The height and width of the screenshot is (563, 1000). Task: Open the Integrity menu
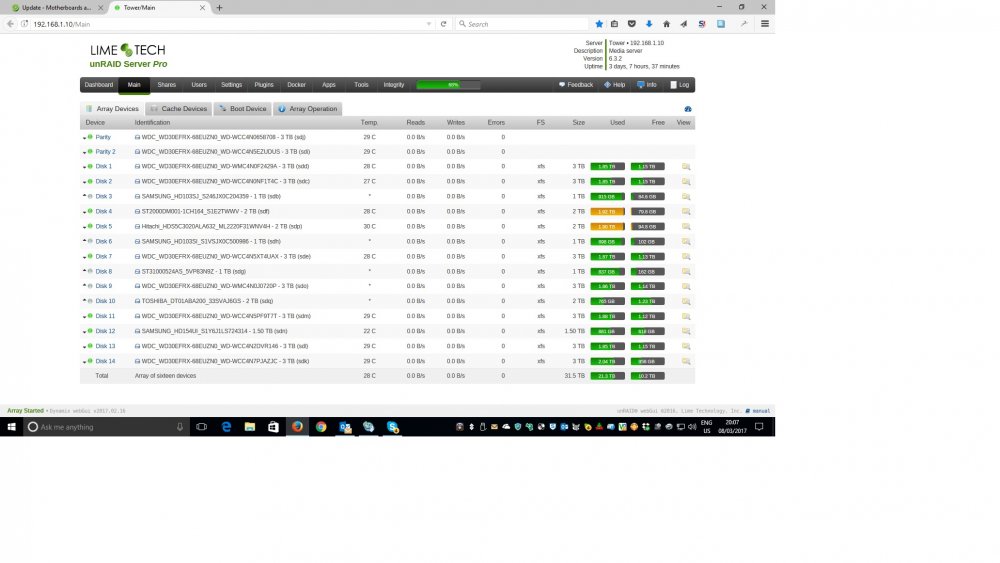click(x=393, y=85)
